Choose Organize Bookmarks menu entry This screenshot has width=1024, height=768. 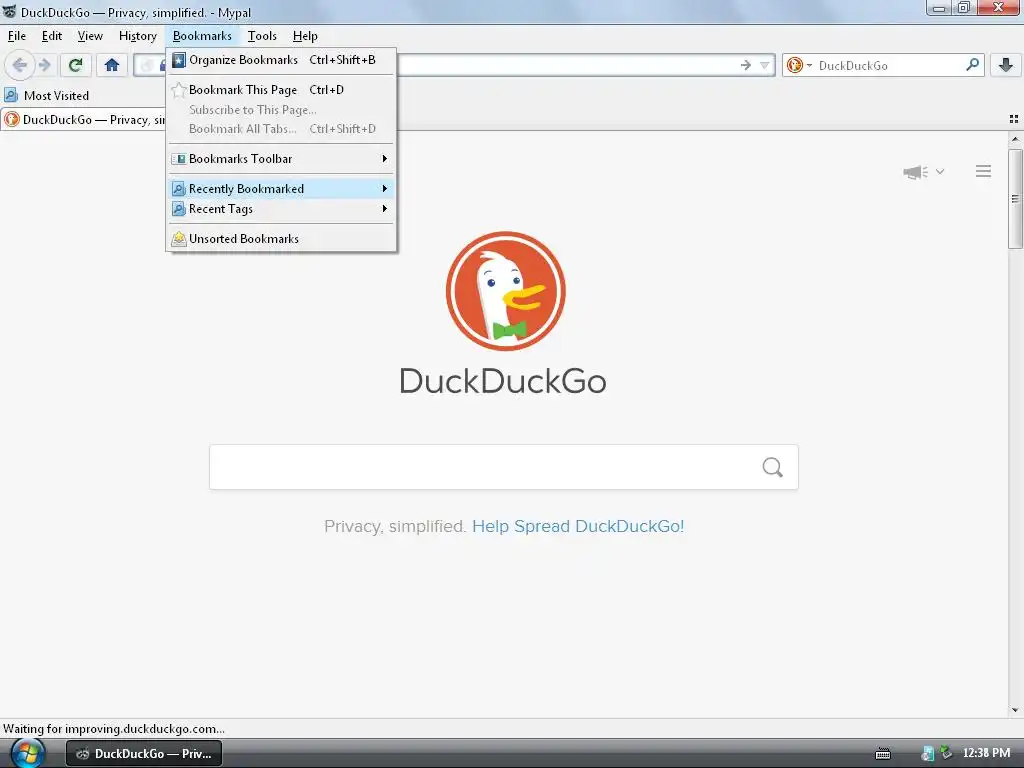281,60
